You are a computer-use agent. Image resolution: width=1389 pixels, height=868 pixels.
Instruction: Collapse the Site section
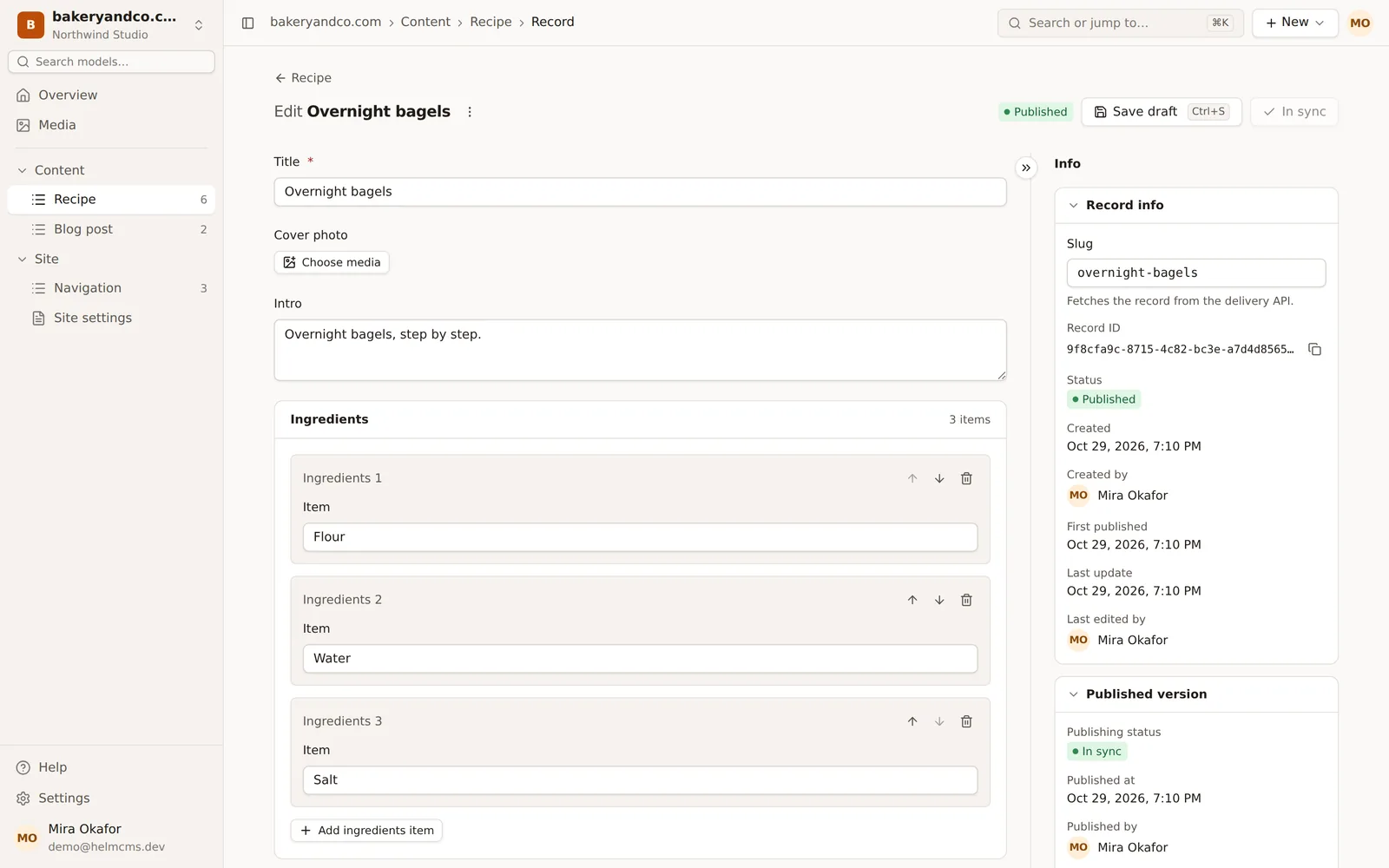pyautogui.click(x=111, y=259)
